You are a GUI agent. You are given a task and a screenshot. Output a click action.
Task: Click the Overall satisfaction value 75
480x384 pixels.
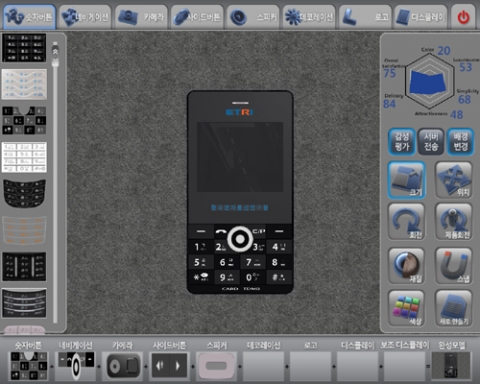(x=389, y=73)
